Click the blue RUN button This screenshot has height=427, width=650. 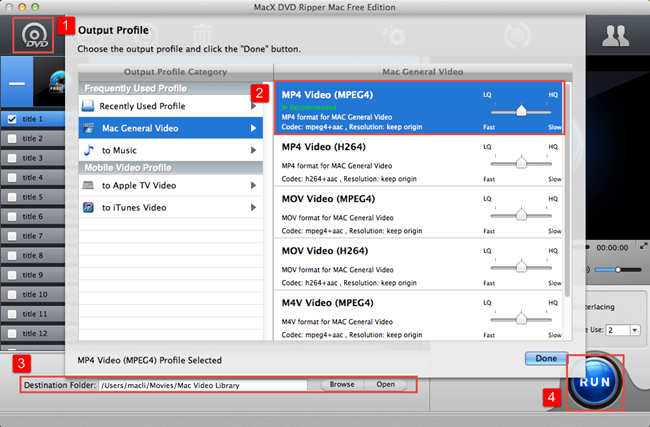(x=595, y=382)
